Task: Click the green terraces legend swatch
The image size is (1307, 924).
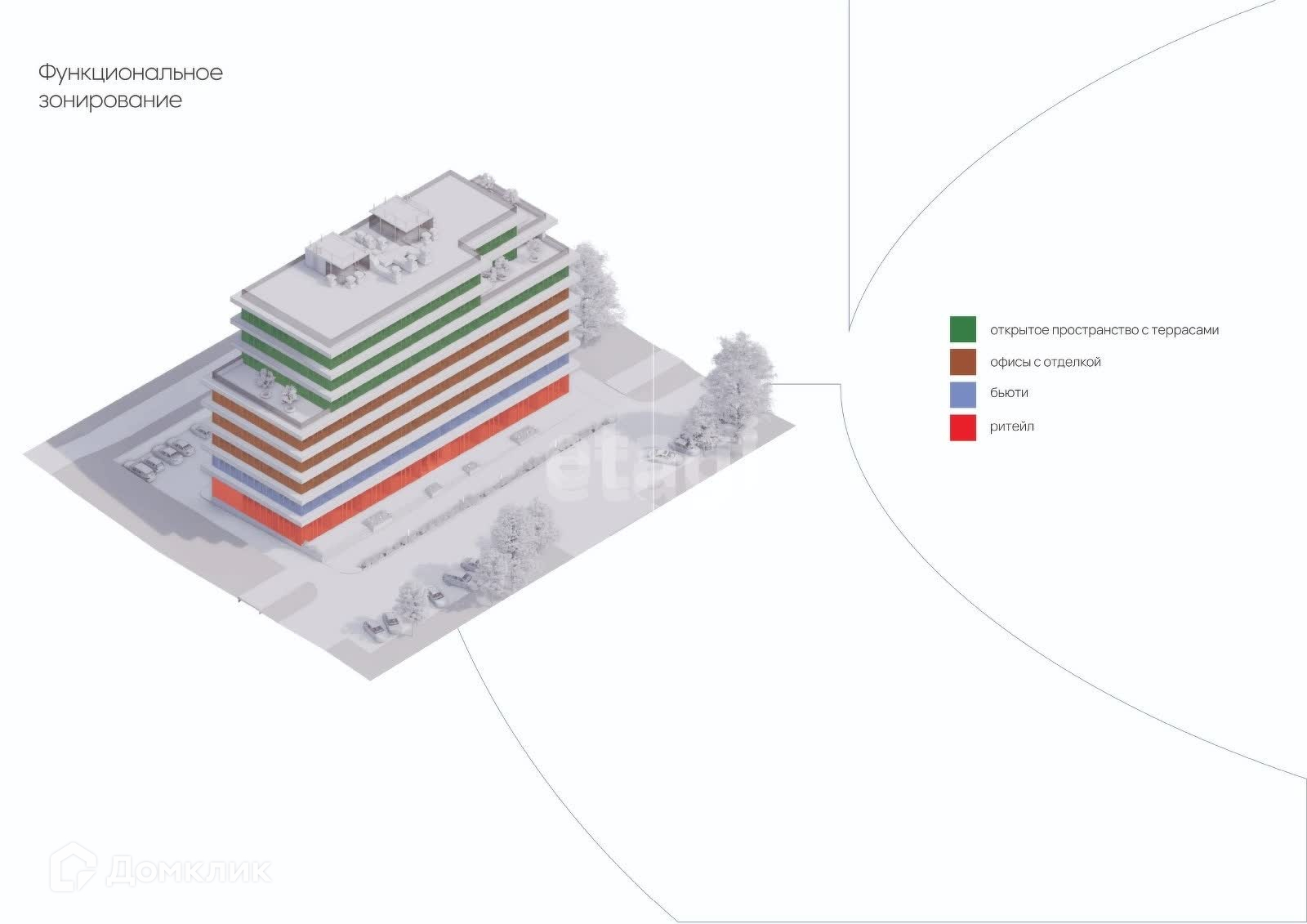Action: click(x=962, y=329)
